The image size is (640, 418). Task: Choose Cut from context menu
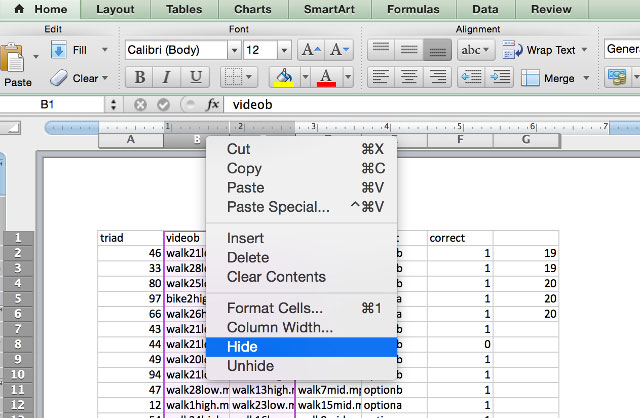point(301,149)
